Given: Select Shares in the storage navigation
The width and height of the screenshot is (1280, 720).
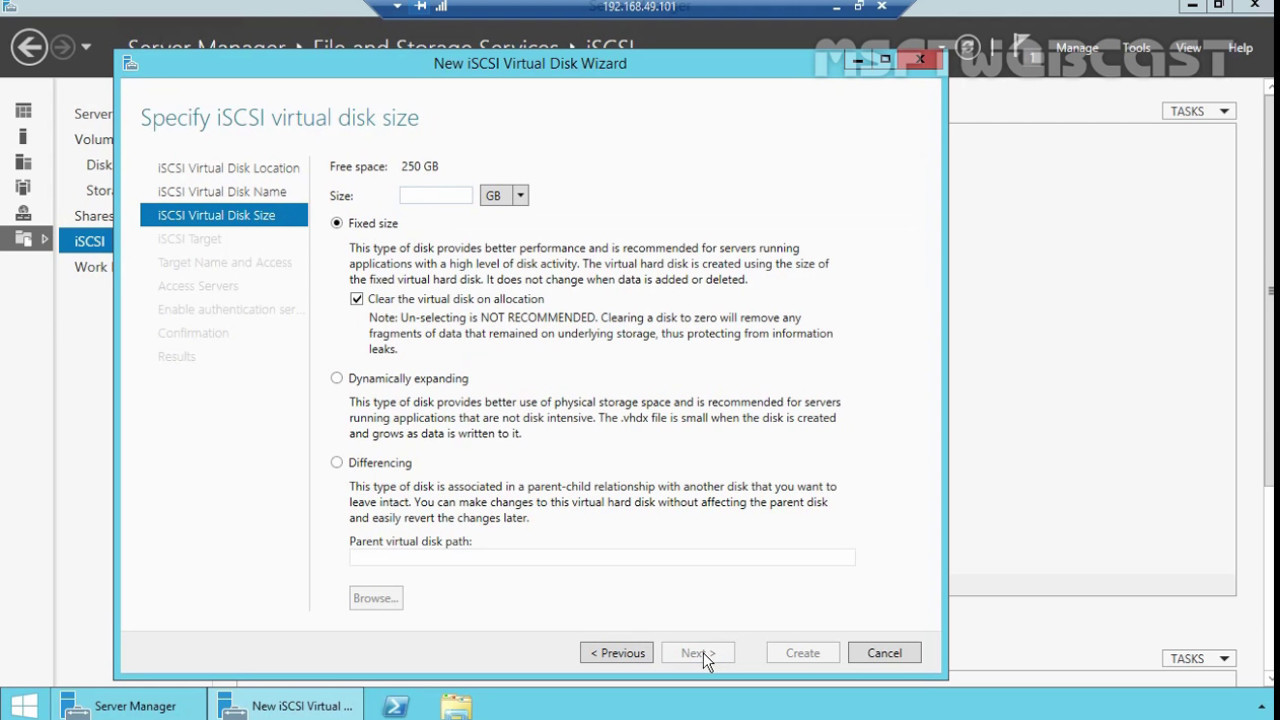Looking at the screenshot, I should pos(93,216).
